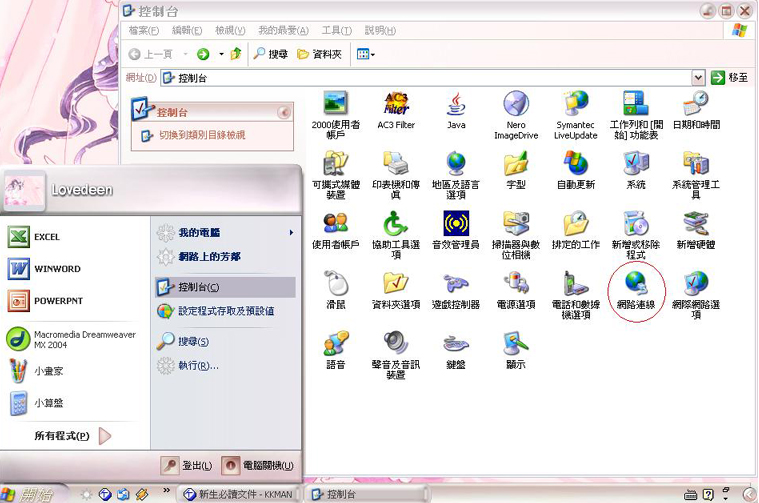Open the Nero ImageDrive icon
Viewport: 759px width, 503px height.
(x=516, y=105)
